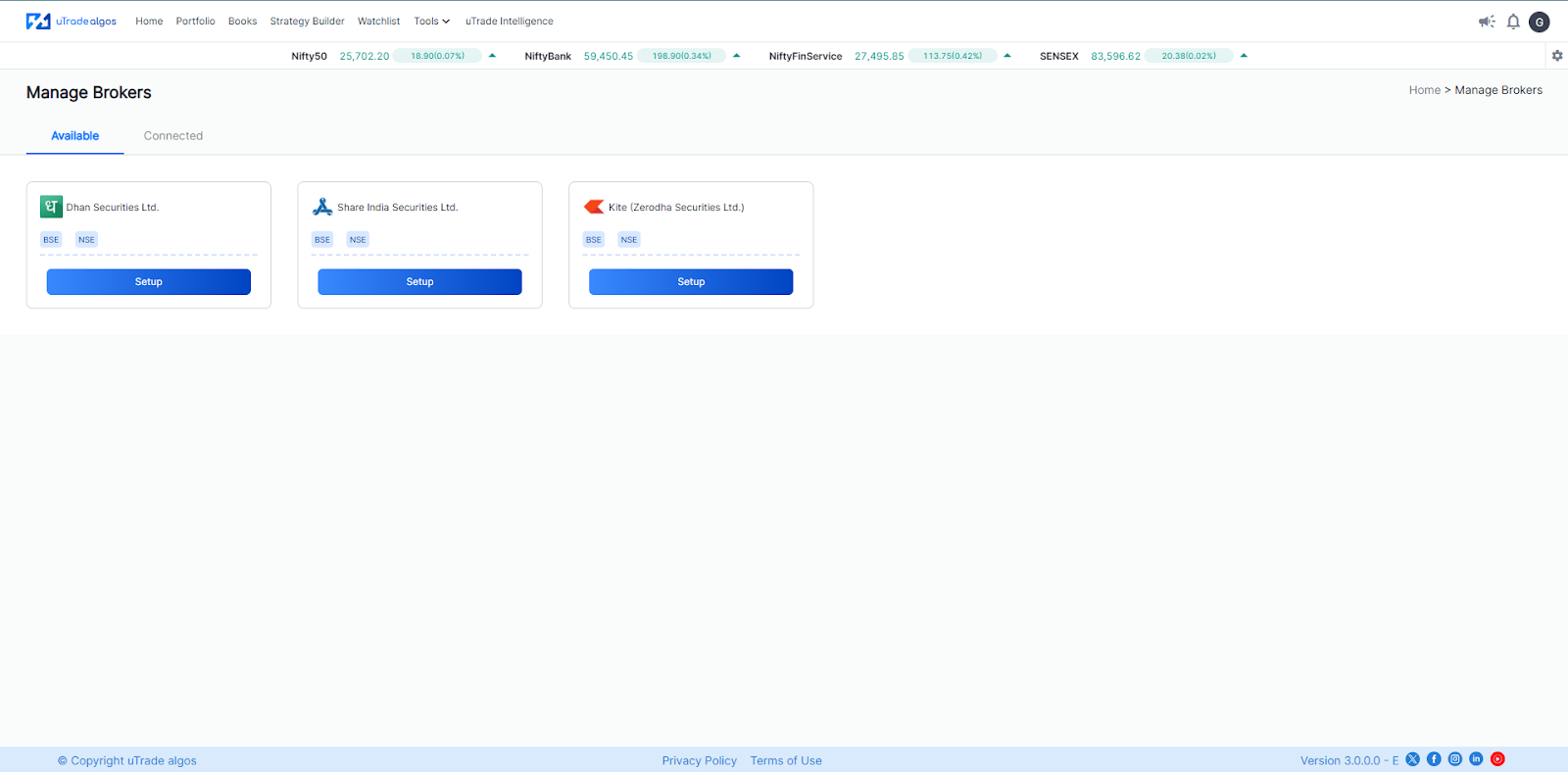The height and width of the screenshot is (772, 1568).
Task: Open the Facebook social link
Action: [x=1434, y=759]
